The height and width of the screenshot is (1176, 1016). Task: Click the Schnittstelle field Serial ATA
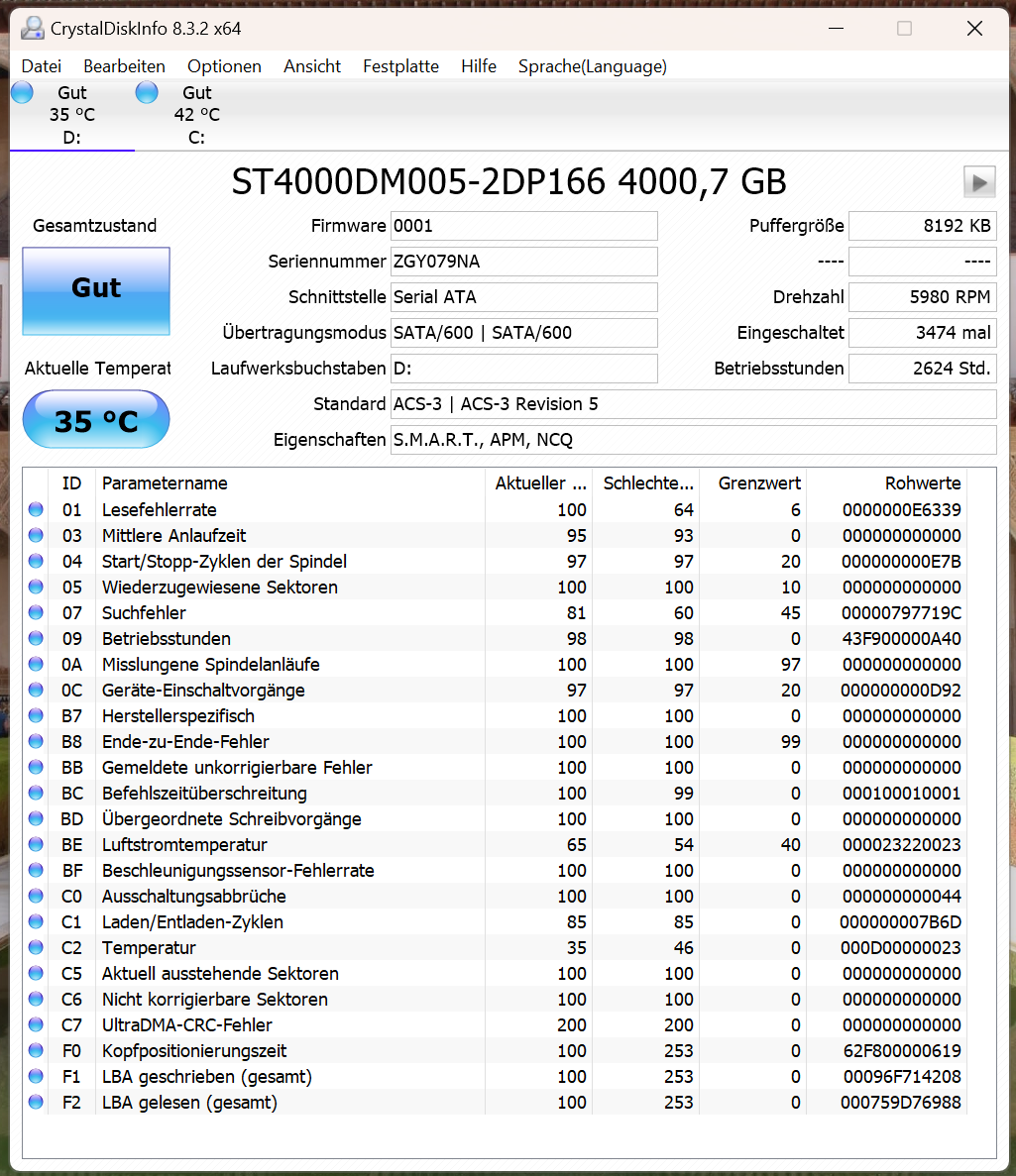pyautogui.click(x=523, y=297)
